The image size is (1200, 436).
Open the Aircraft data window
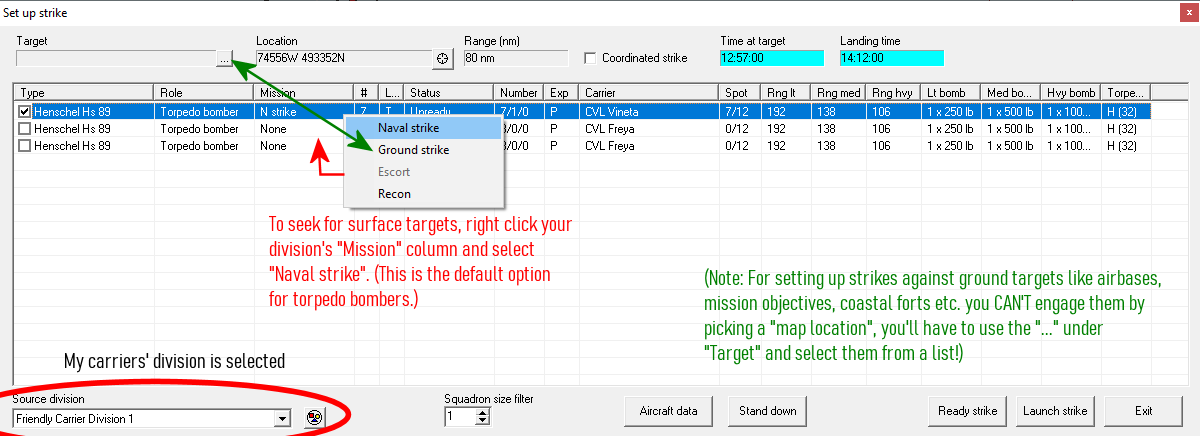[671, 411]
